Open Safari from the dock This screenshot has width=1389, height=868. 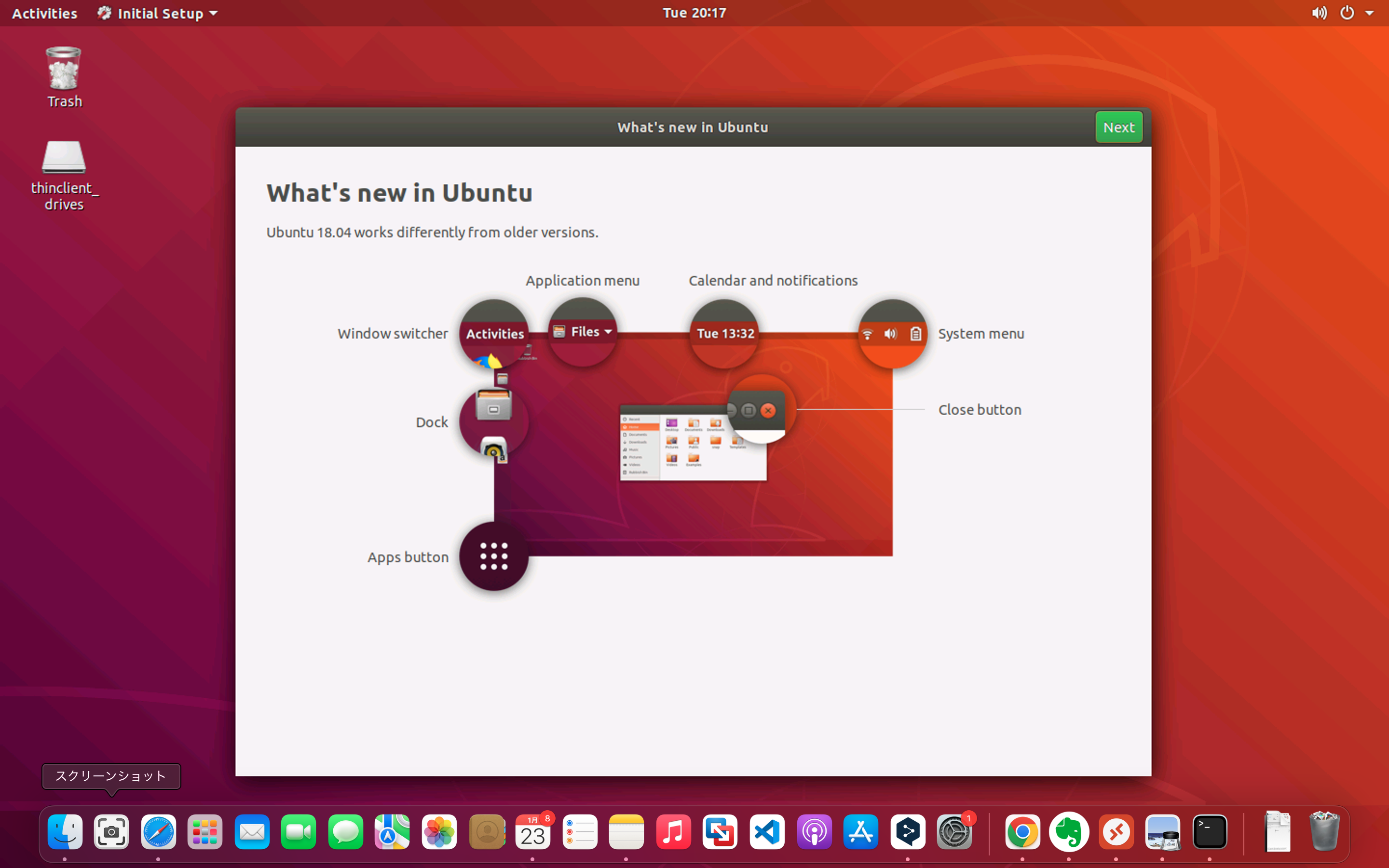(x=158, y=831)
